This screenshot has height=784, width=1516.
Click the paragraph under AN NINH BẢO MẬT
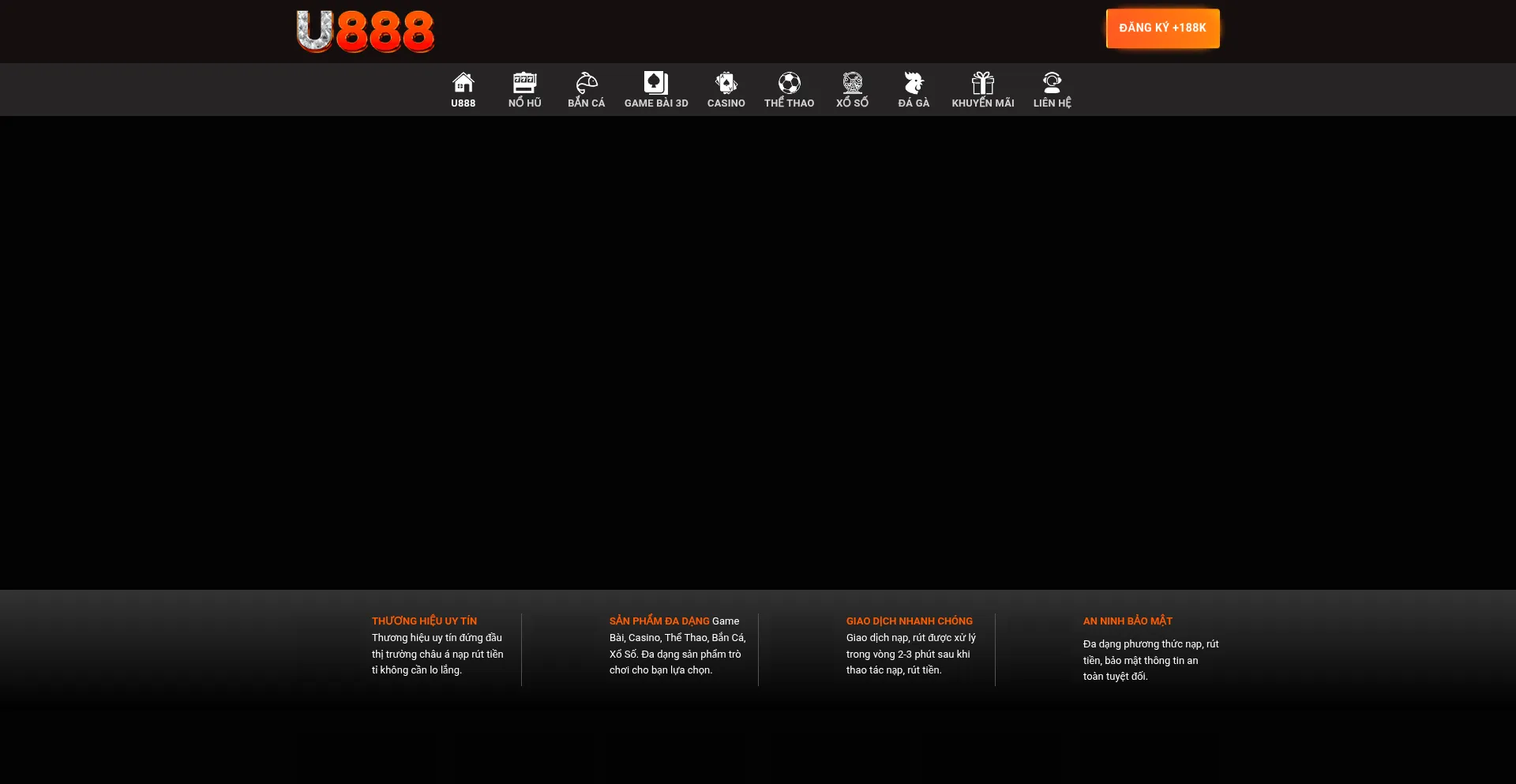1150,661
